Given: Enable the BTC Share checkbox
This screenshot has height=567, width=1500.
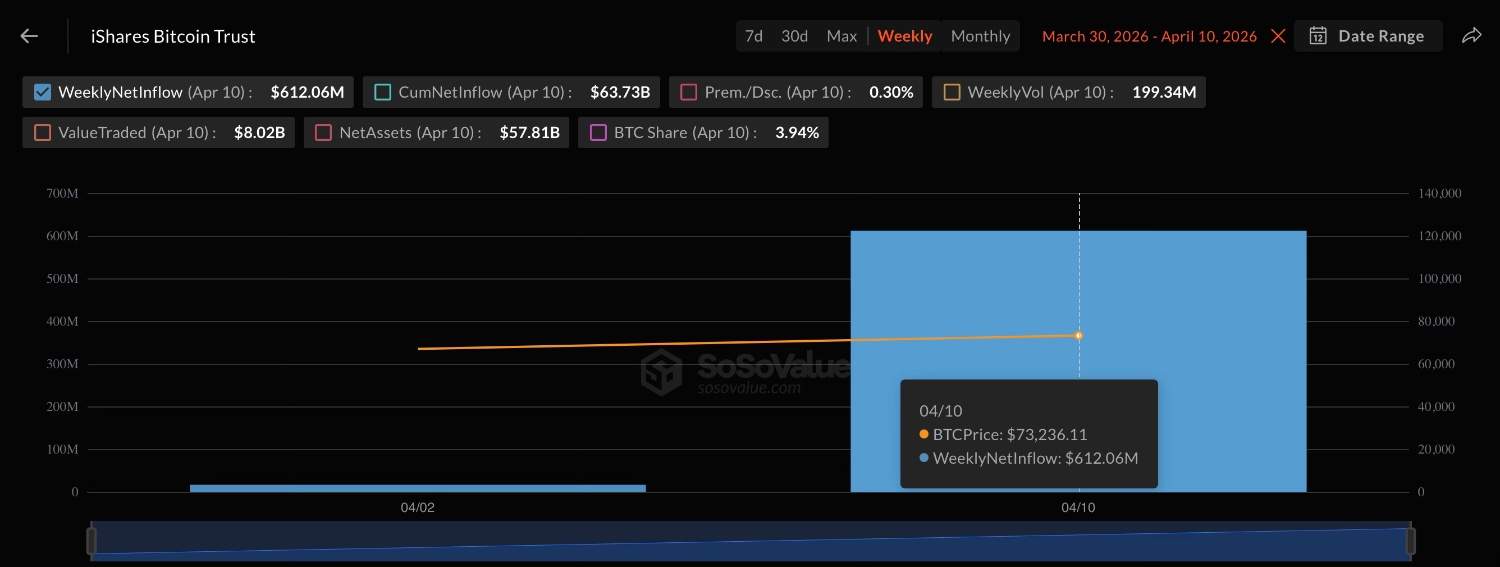Looking at the screenshot, I should coord(598,132).
